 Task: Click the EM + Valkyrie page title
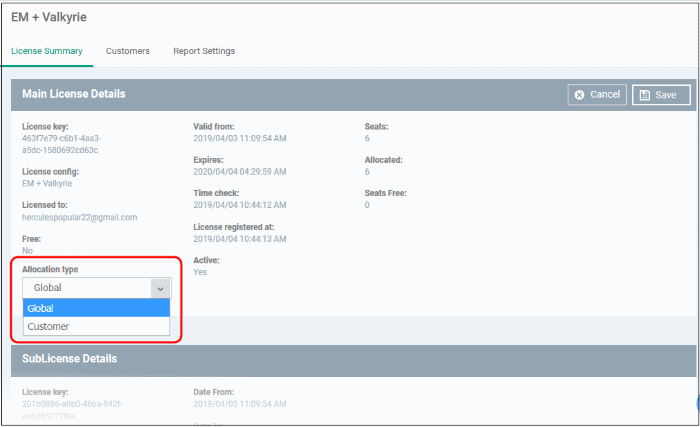(49, 17)
